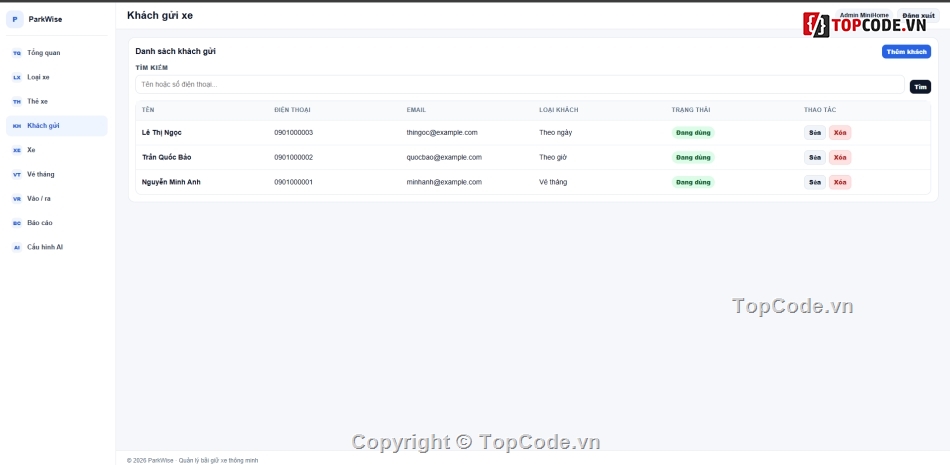Image resolution: width=950 pixels, height=465 pixels.
Task: Click the VT icon beside Vé tháng
Action: click(x=17, y=175)
